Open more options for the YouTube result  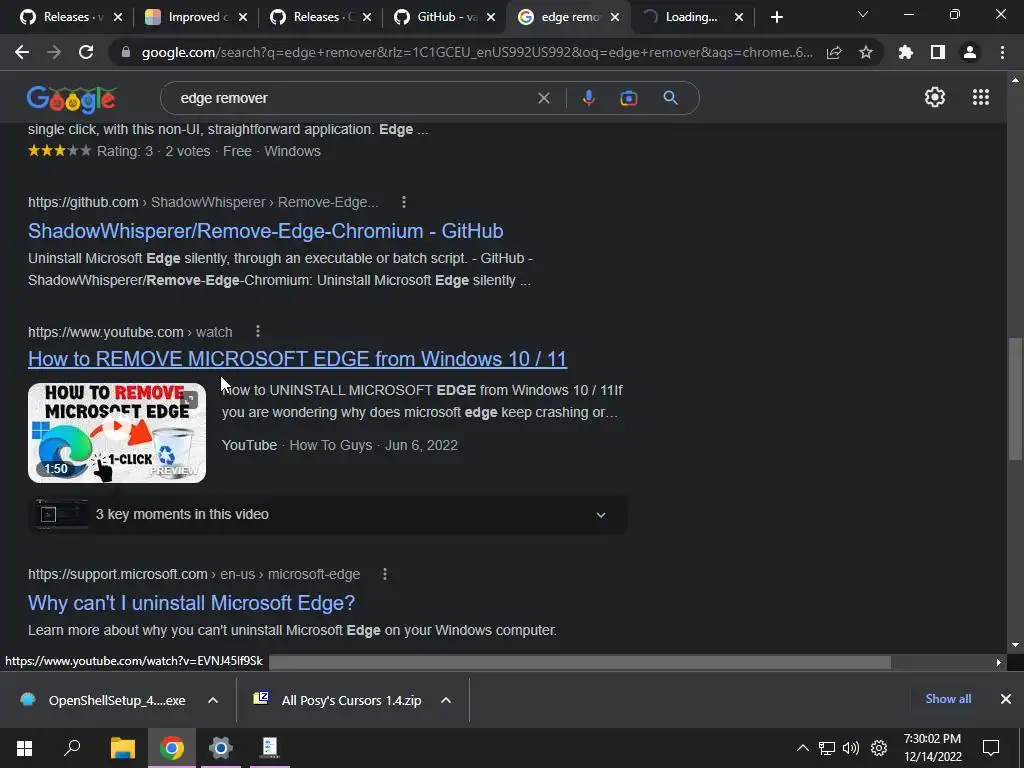(258, 332)
